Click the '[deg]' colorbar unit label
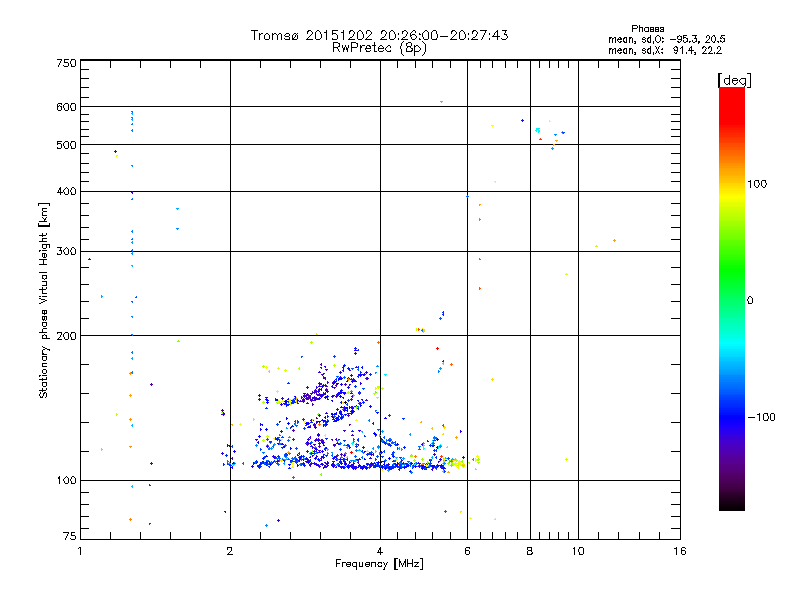Image resolution: width=800 pixels, height=600 pixels. (734, 80)
